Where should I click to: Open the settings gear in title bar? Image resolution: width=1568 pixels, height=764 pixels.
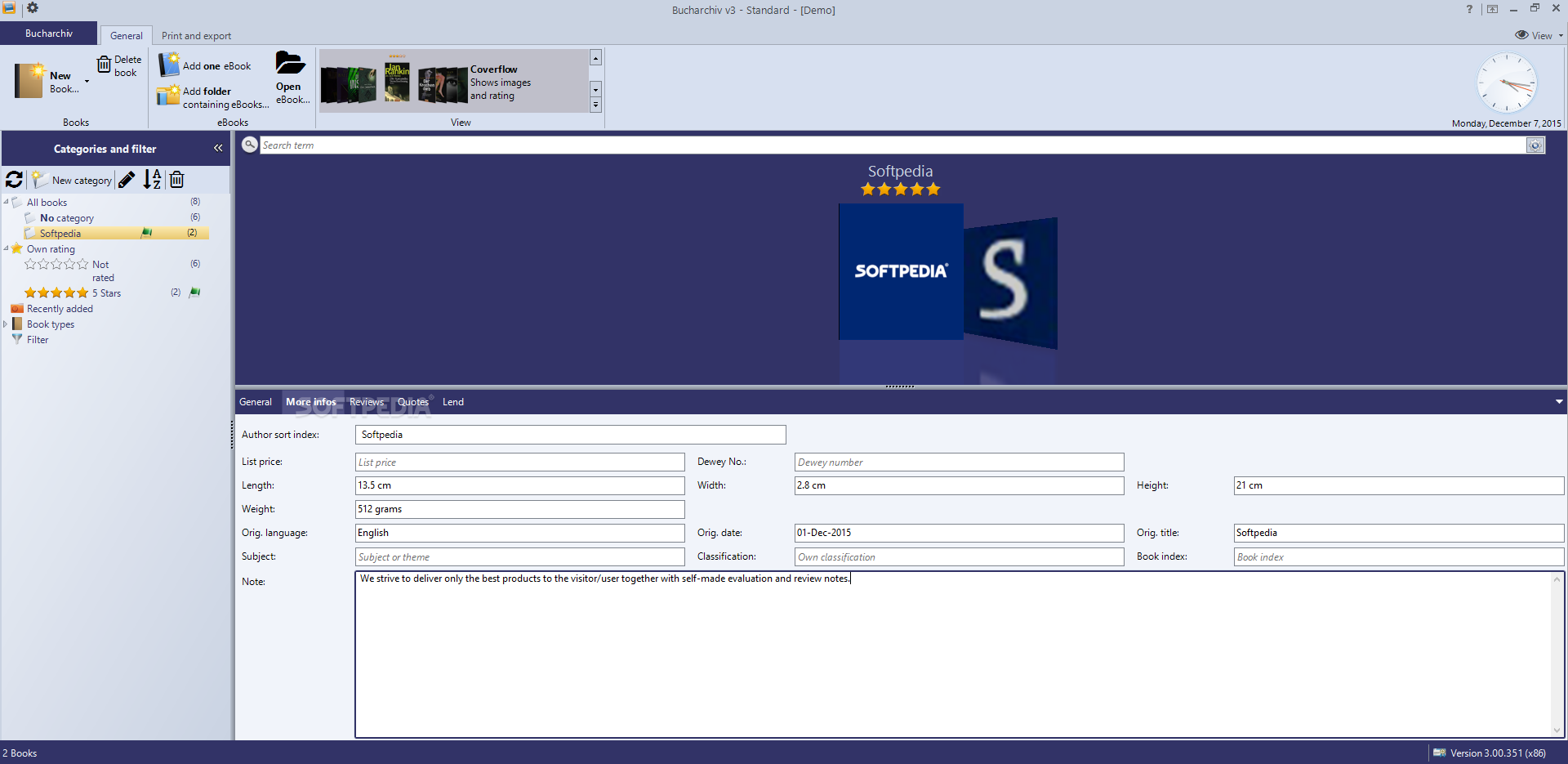[x=32, y=7]
